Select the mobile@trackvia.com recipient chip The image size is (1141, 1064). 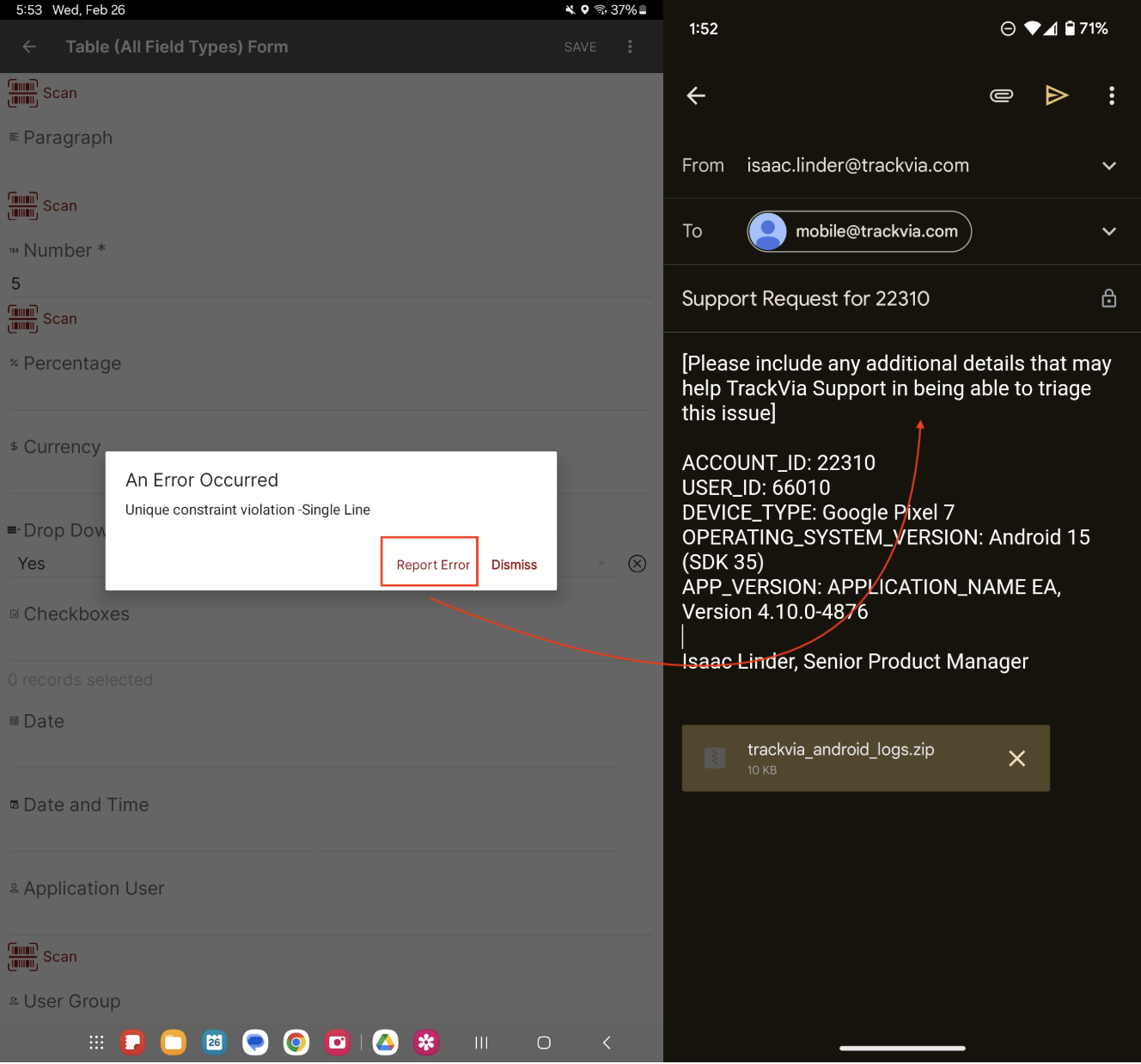(859, 231)
